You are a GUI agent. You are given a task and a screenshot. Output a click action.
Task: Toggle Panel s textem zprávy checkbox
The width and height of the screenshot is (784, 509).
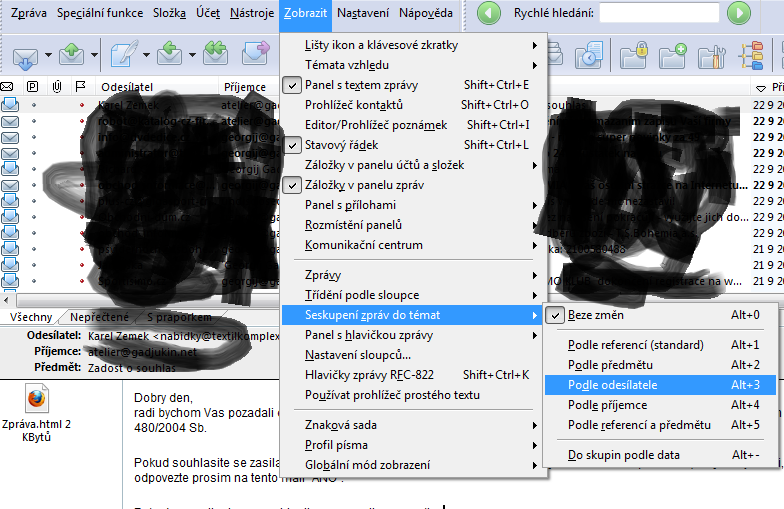(x=292, y=85)
